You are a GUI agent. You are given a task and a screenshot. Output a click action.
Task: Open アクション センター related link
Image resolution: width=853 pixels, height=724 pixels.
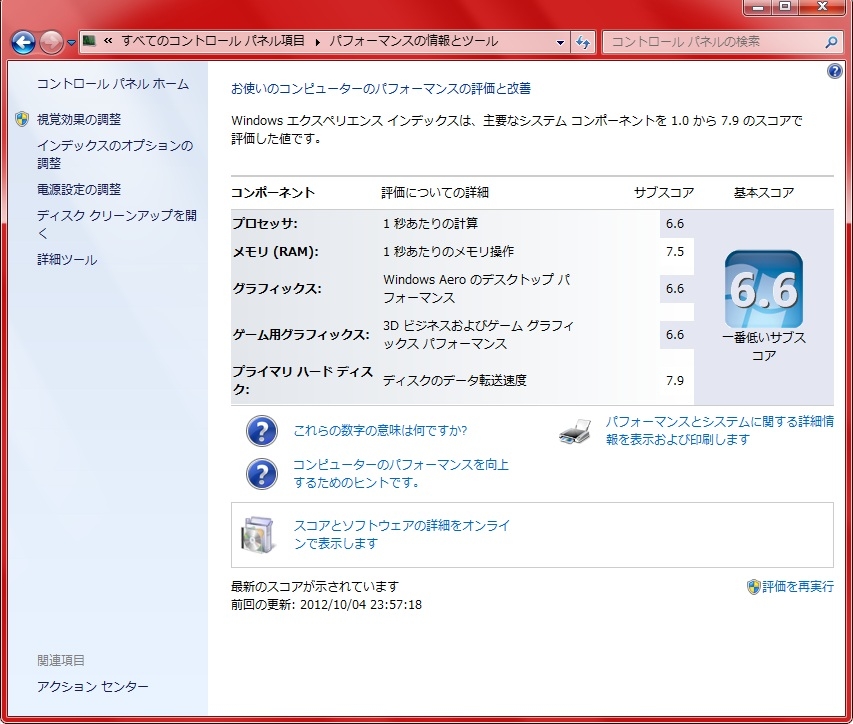(x=92, y=686)
